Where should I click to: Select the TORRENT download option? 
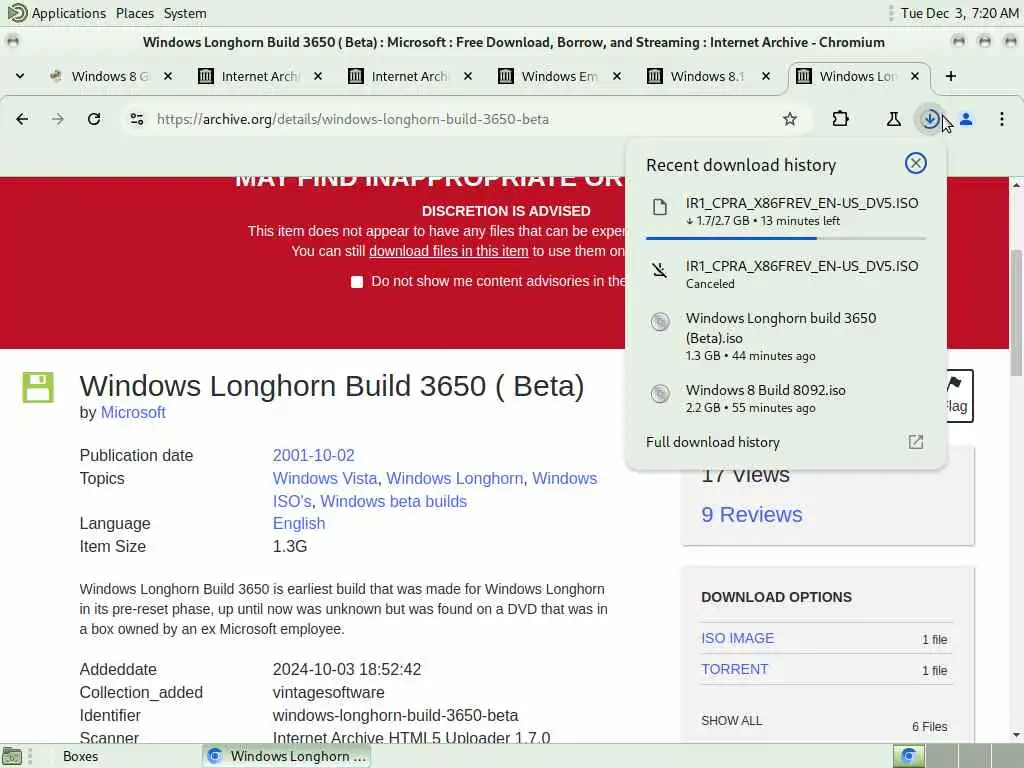(x=735, y=669)
